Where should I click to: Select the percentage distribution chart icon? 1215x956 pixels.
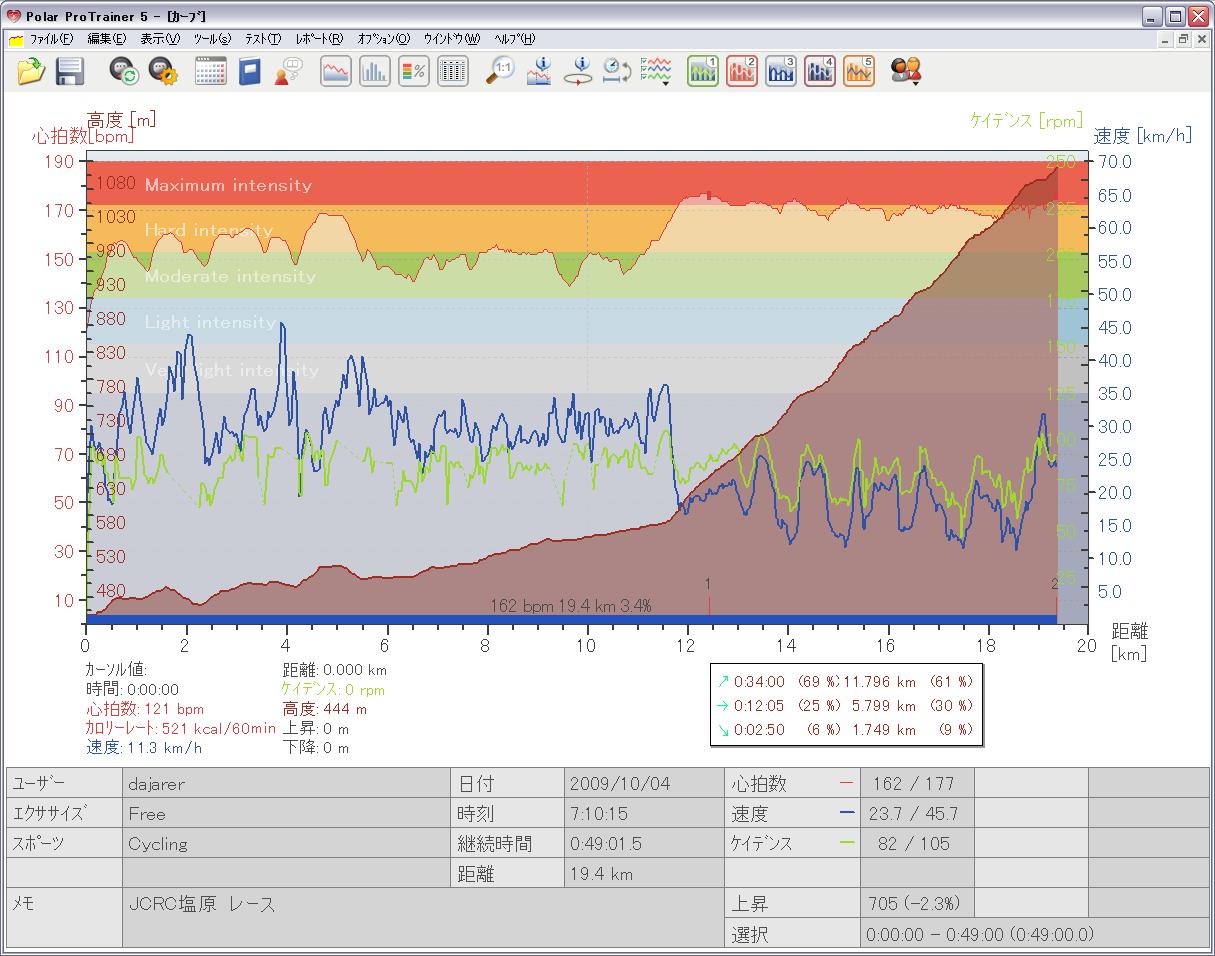[x=414, y=71]
